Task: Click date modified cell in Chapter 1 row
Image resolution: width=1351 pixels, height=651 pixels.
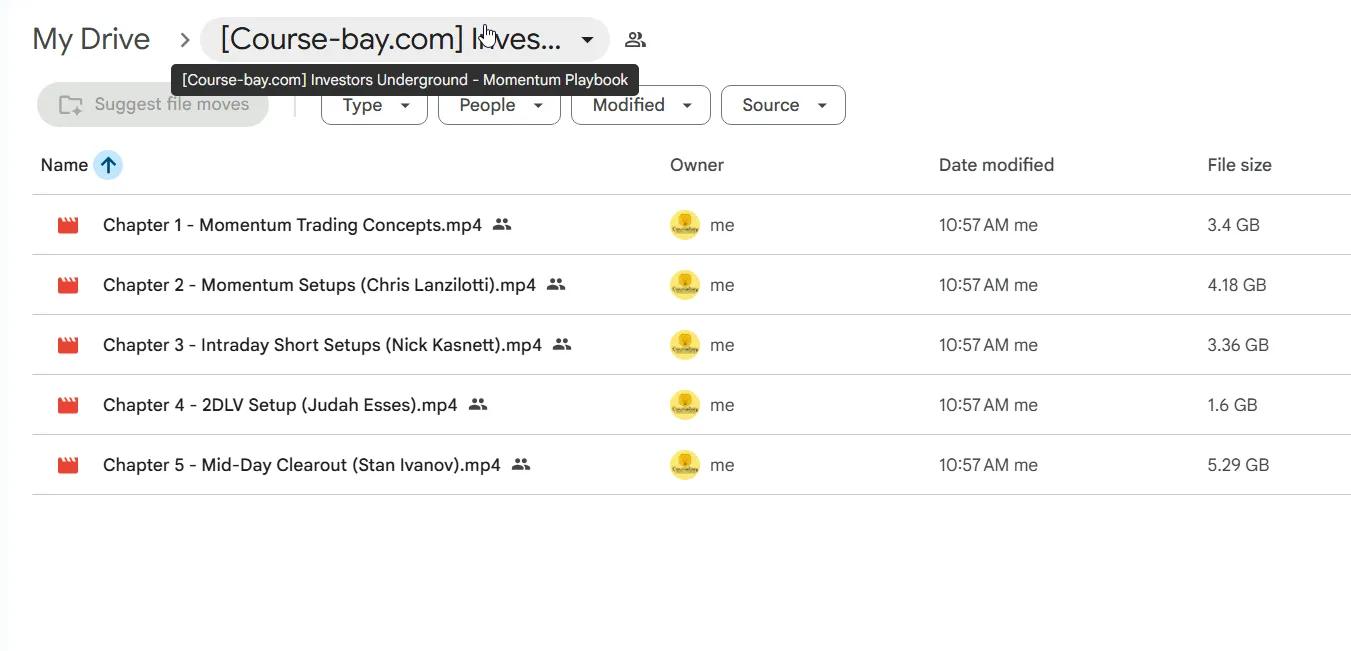Action: click(988, 225)
